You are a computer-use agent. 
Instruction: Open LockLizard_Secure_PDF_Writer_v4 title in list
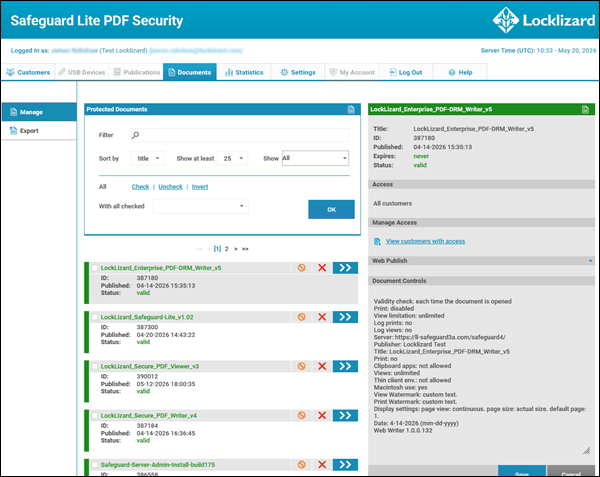pos(148,415)
